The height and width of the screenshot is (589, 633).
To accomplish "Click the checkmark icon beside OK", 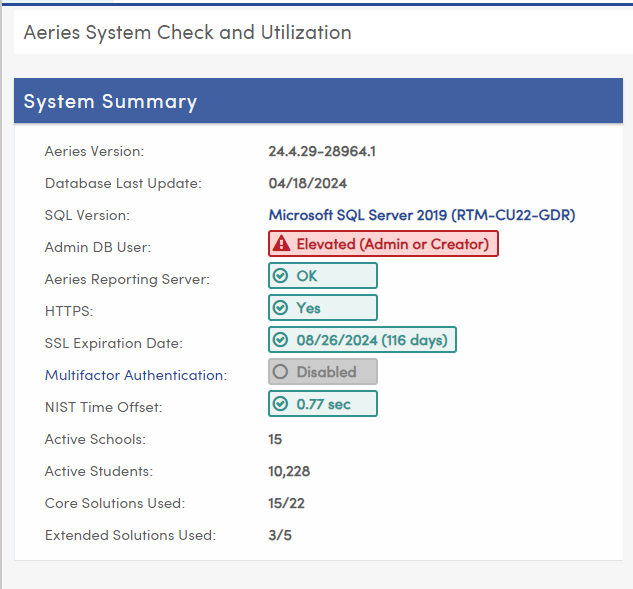I will [x=281, y=276].
